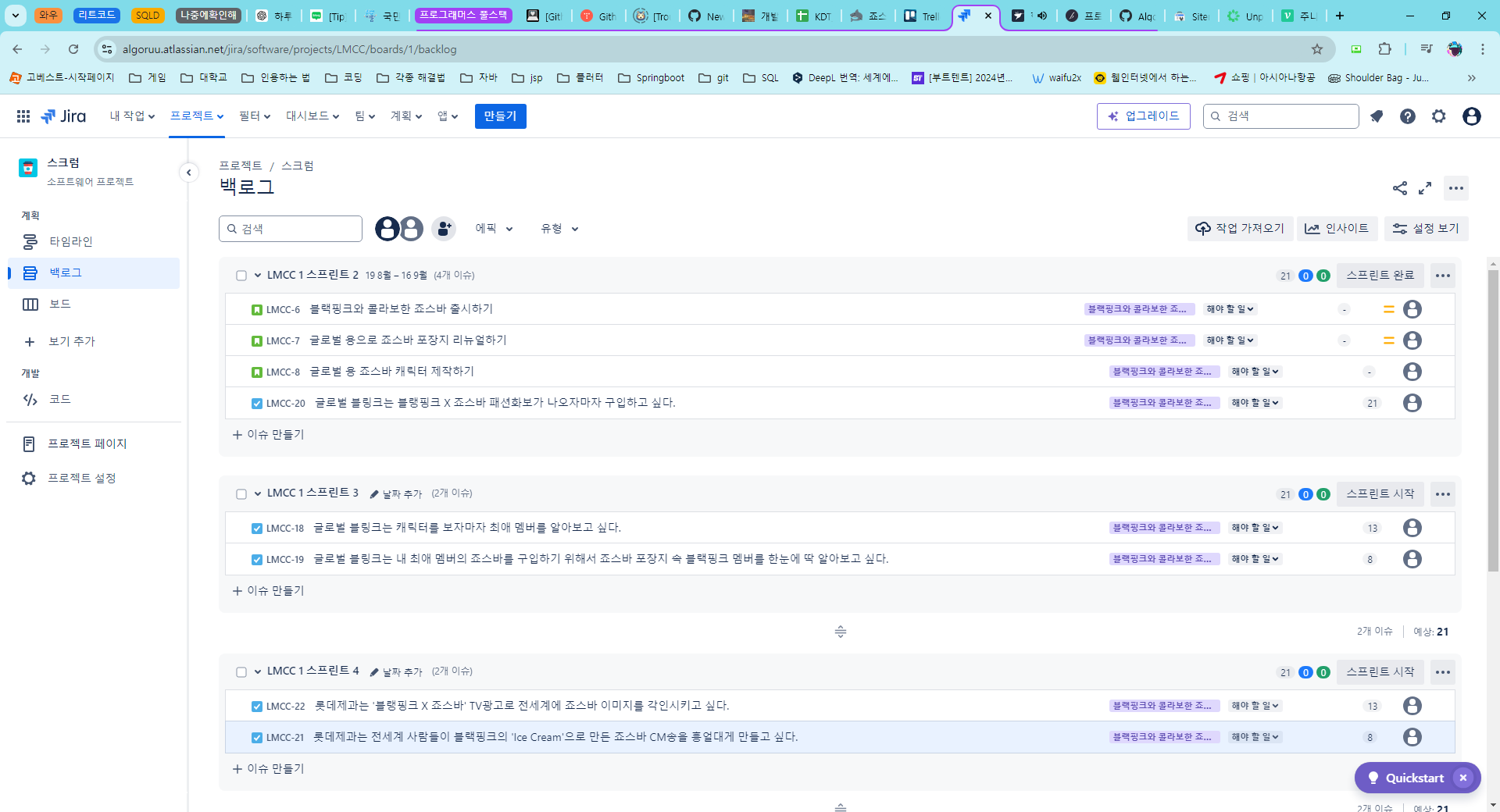Open 보드 view in sidebar
1500x812 pixels.
[94, 304]
